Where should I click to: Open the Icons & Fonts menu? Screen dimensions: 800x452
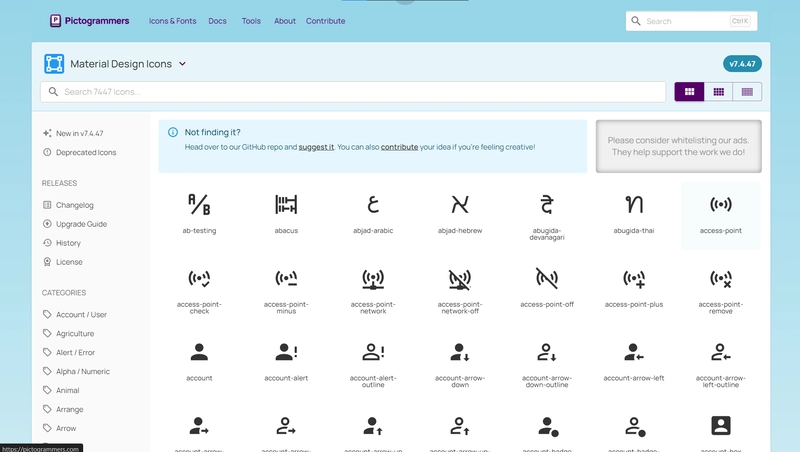[x=172, y=21]
